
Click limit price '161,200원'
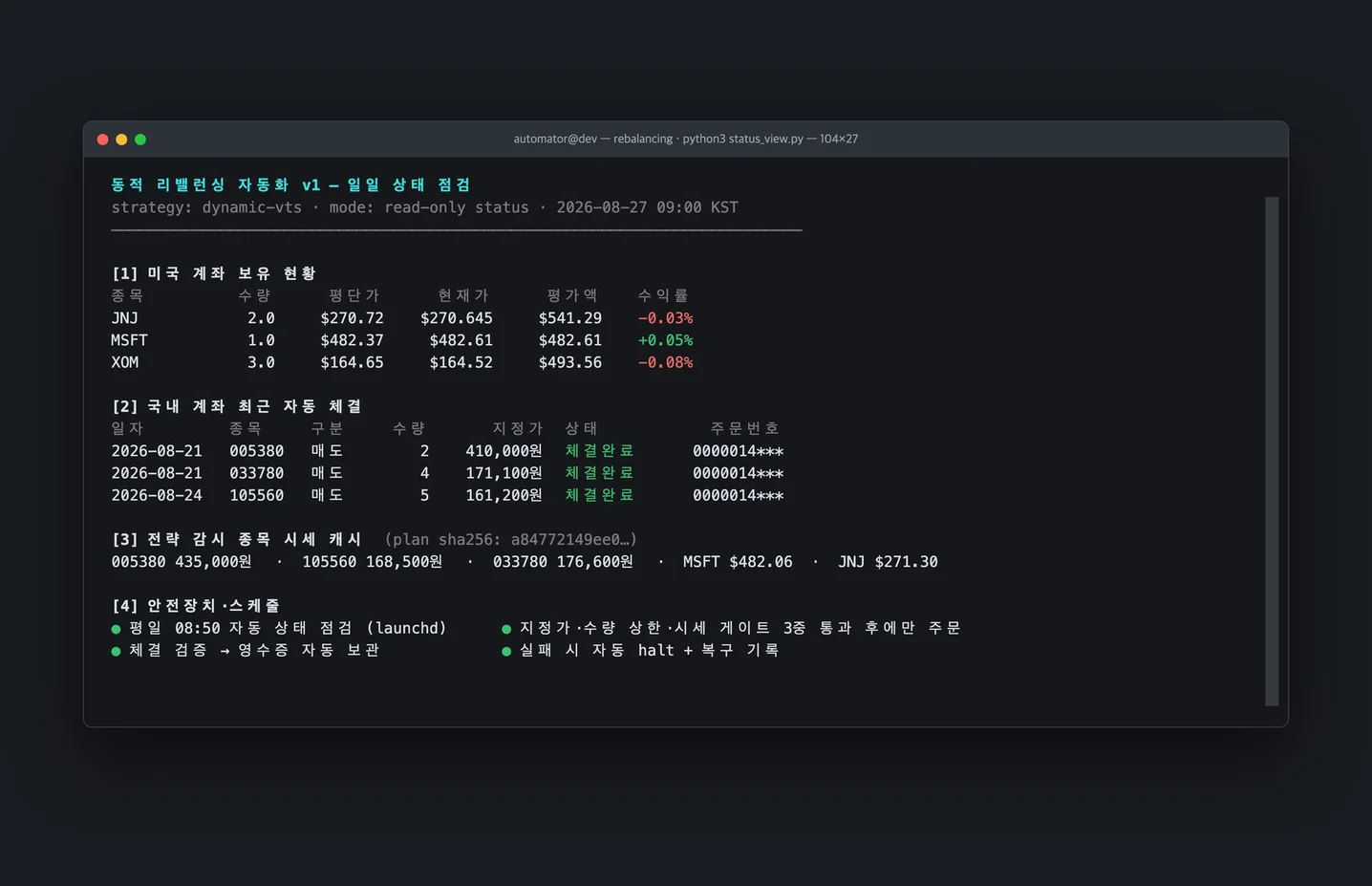click(x=504, y=495)
